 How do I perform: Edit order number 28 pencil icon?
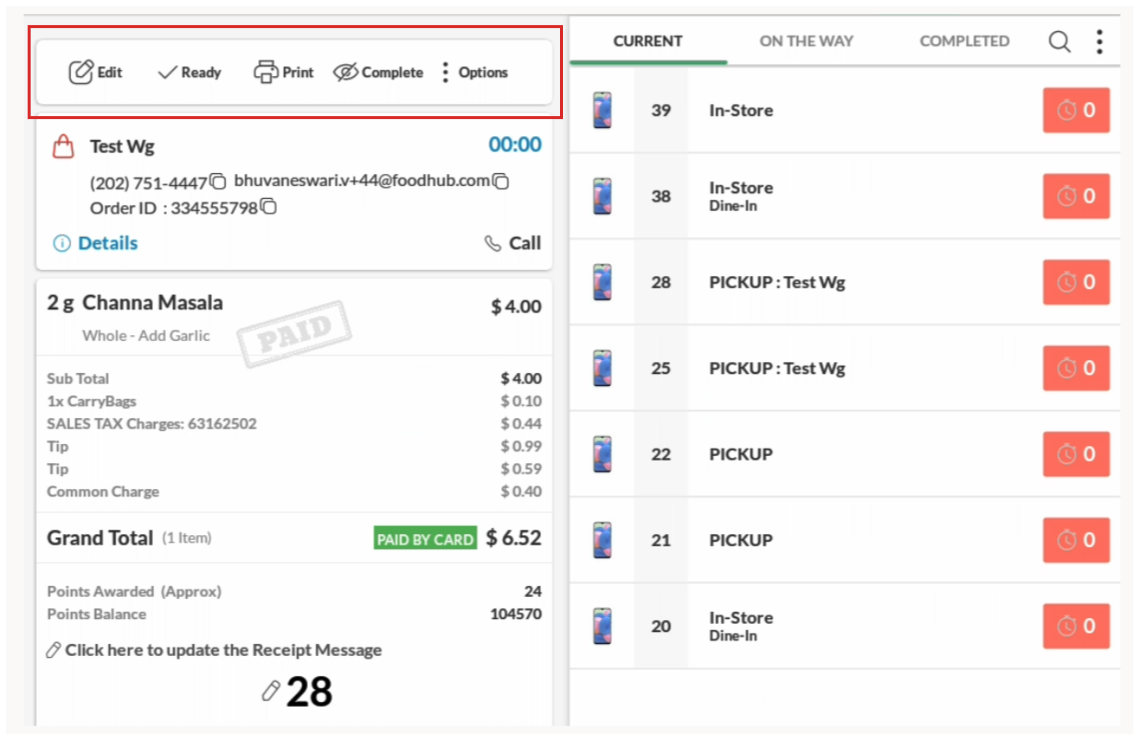[270, 691]
